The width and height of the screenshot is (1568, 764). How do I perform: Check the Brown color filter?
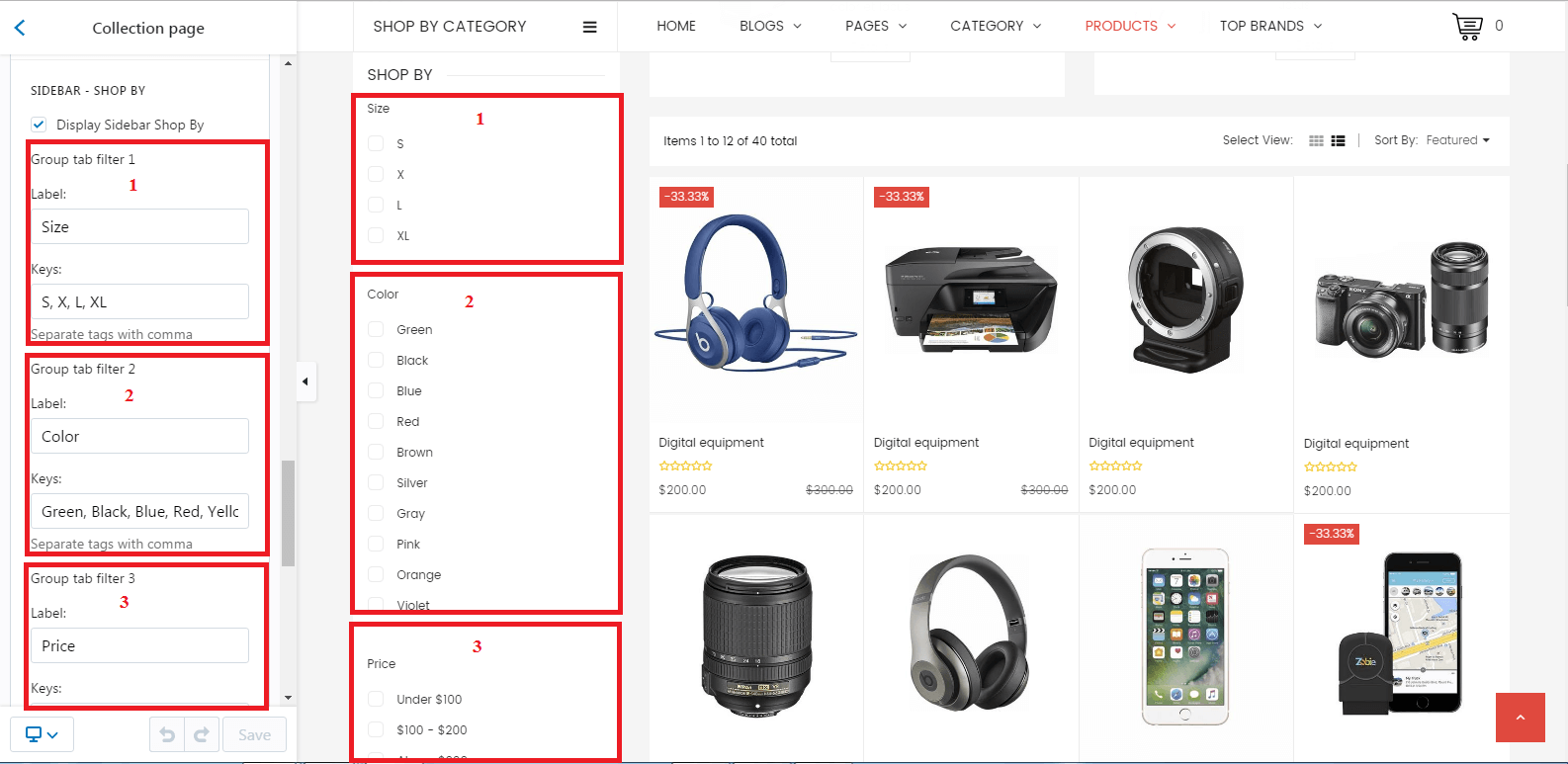coord(376,452)
